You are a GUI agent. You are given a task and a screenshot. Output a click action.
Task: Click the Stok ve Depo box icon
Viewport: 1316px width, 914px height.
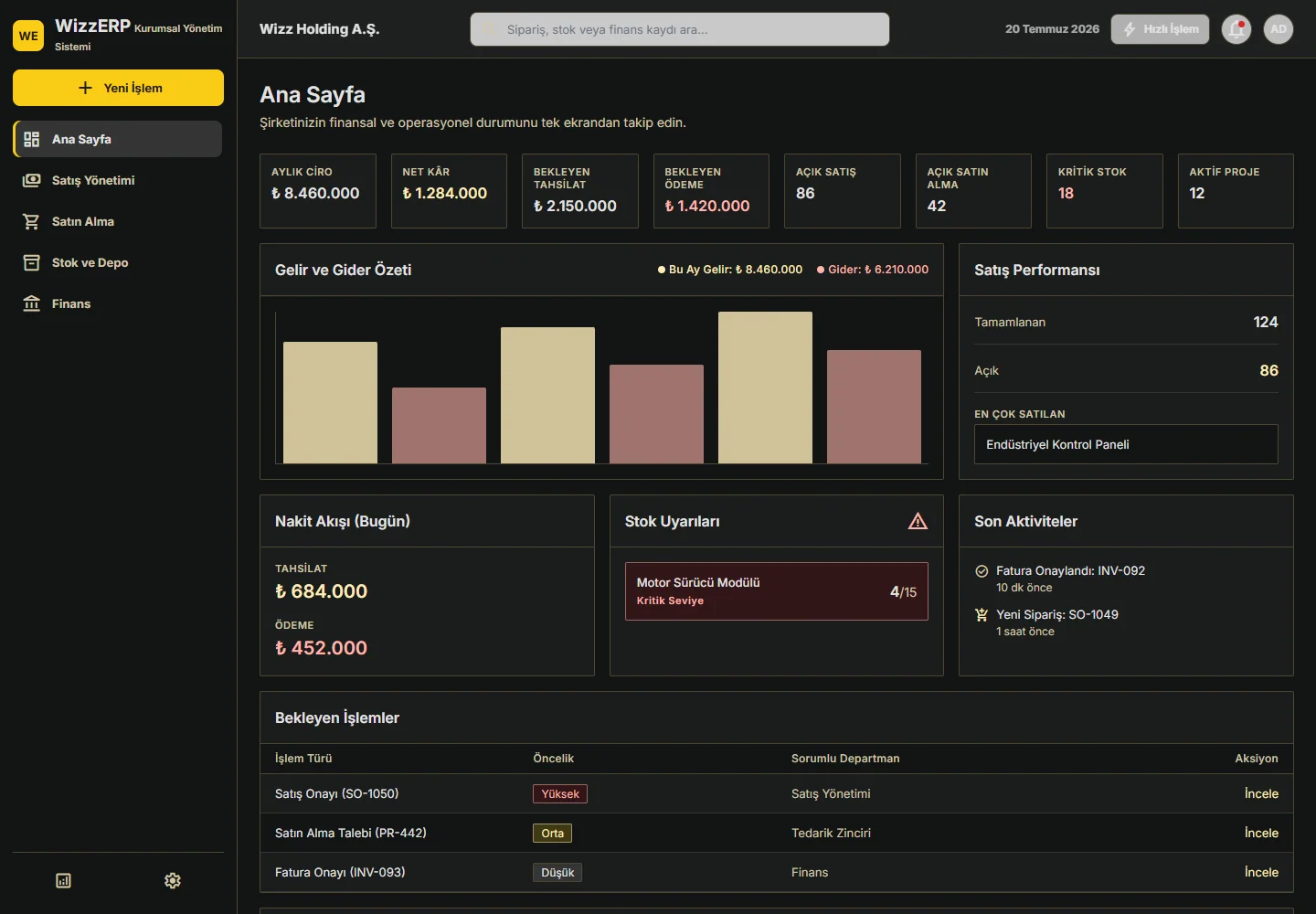(x=31, y=262)
